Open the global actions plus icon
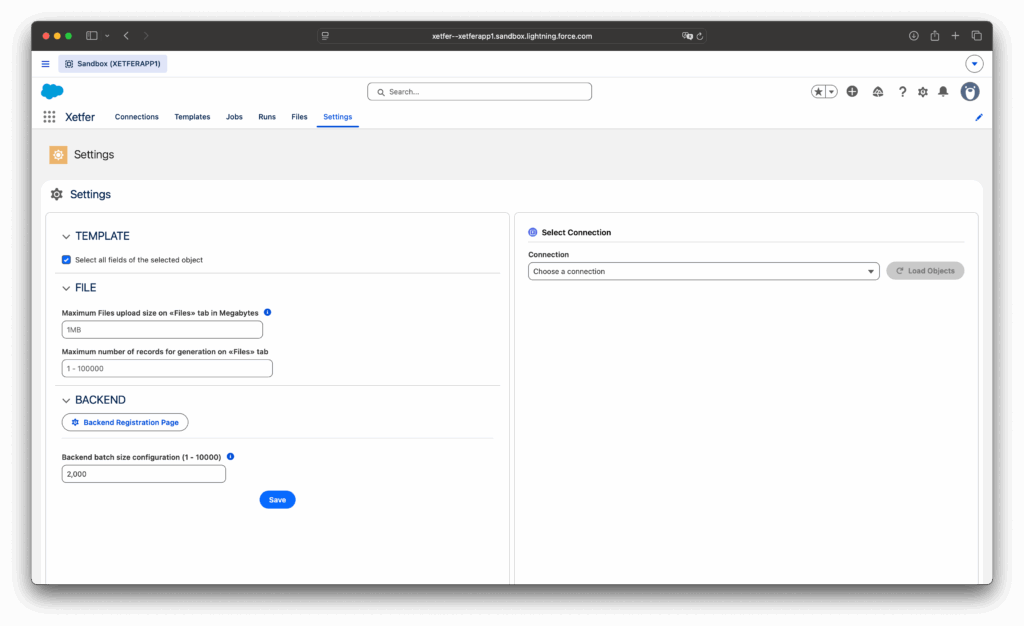The height and width of the screenshot is (626, 1024). pyautogui.click(x=852, y=91)
